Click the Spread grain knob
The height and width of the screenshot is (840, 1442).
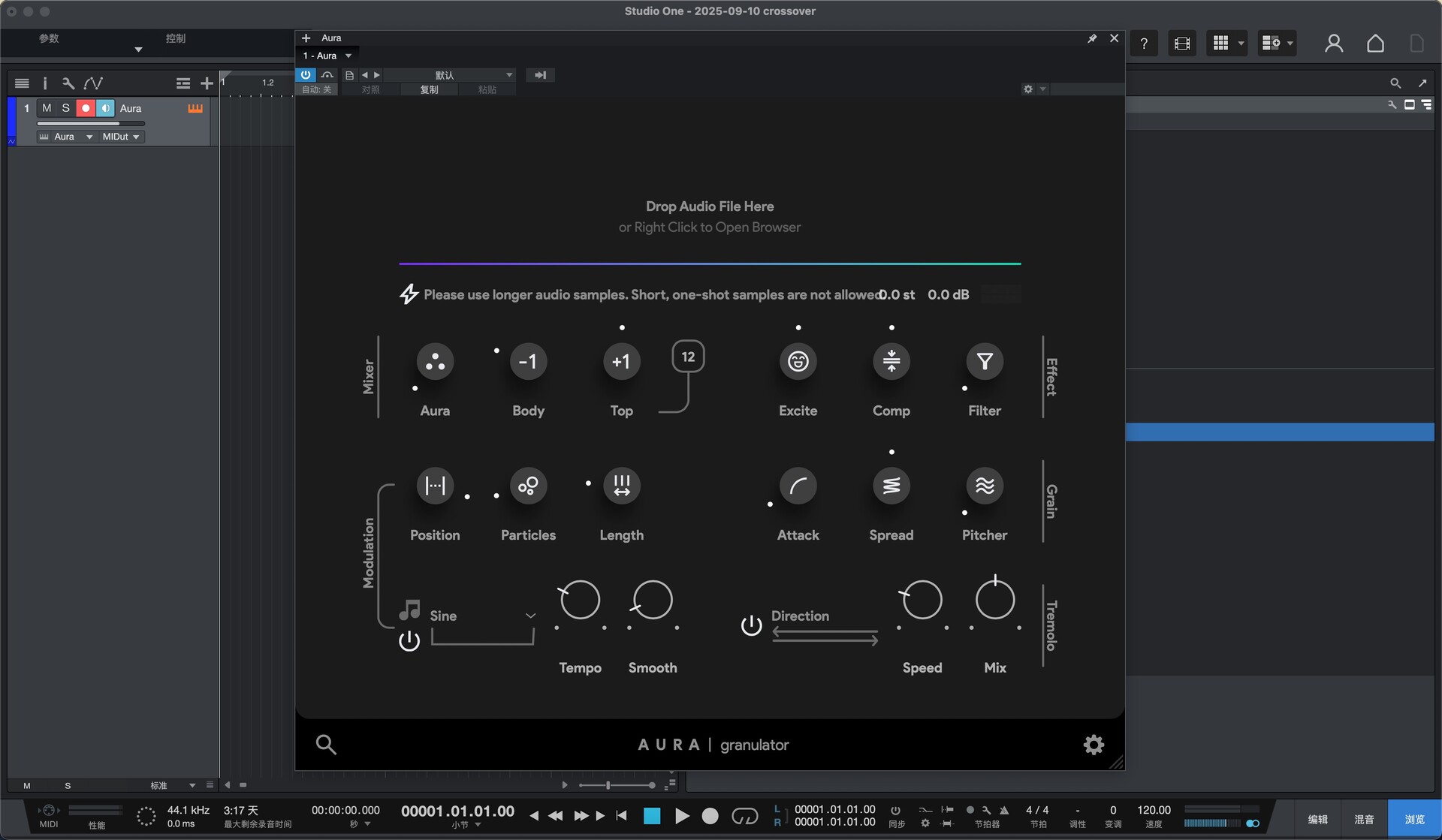click(891, 486)
